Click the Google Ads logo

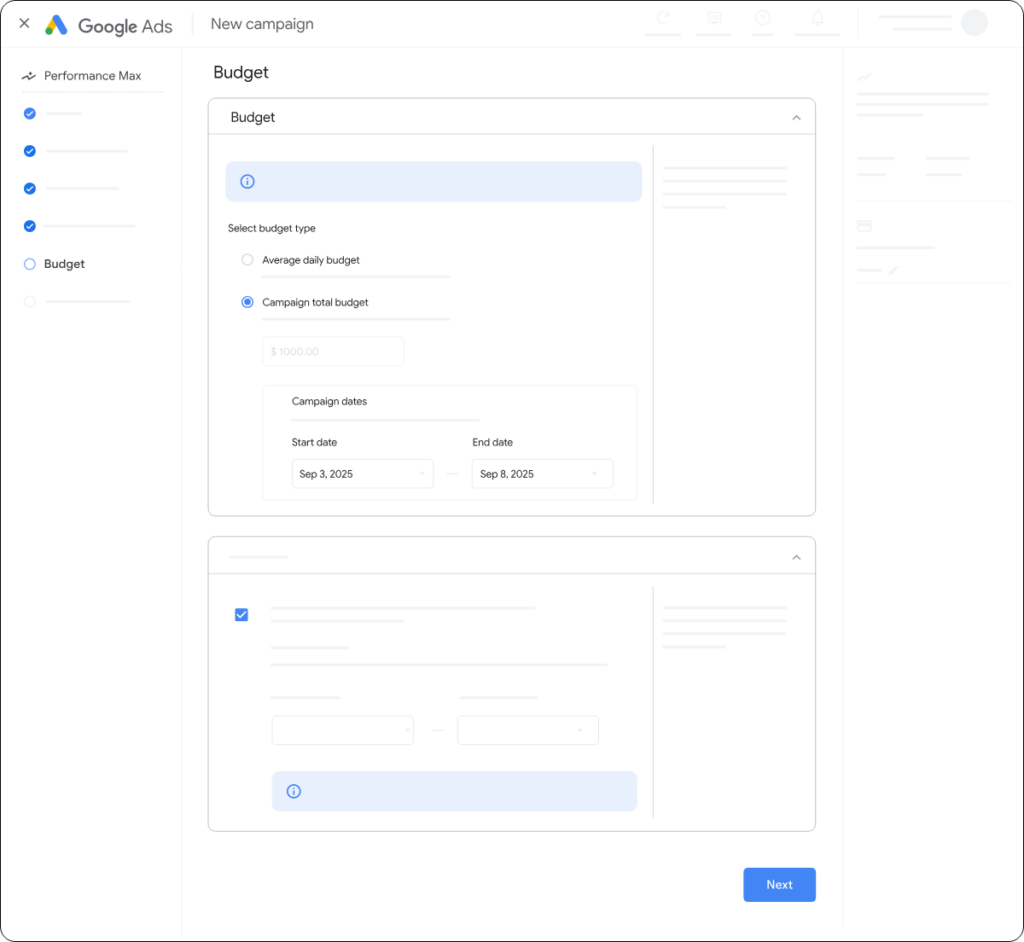click(109, 25)
